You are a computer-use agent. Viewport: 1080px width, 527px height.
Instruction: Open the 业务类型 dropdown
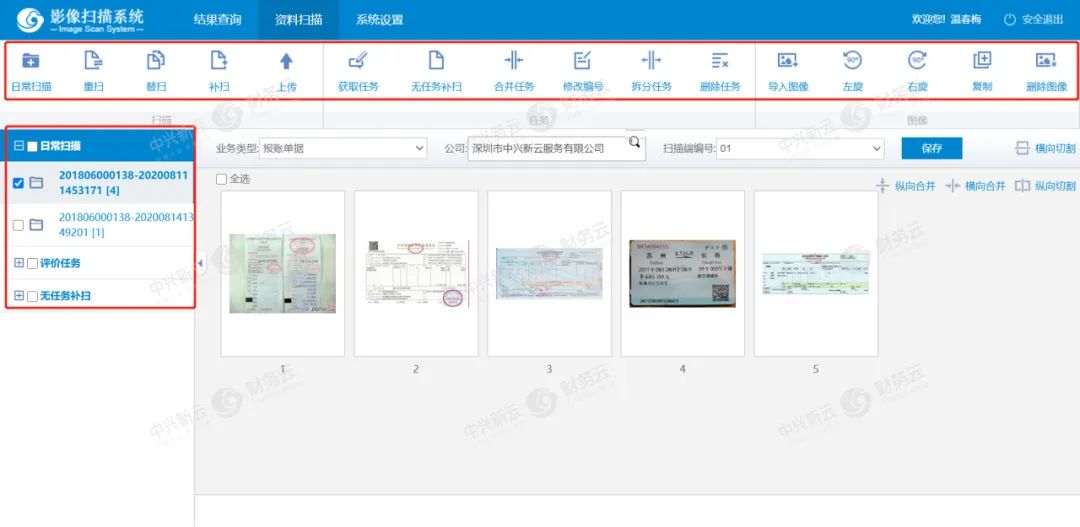point(343,148)
